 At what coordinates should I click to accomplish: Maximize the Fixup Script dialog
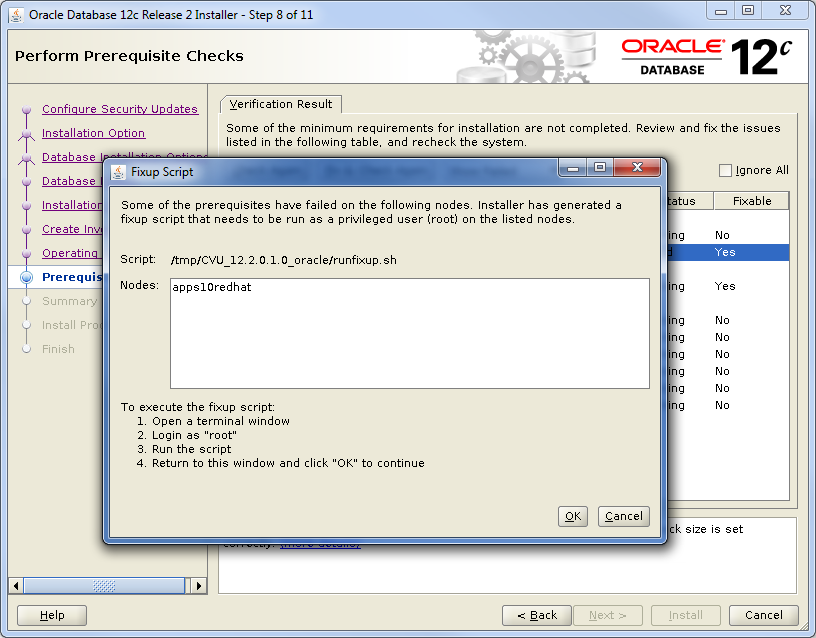(600, 168)
